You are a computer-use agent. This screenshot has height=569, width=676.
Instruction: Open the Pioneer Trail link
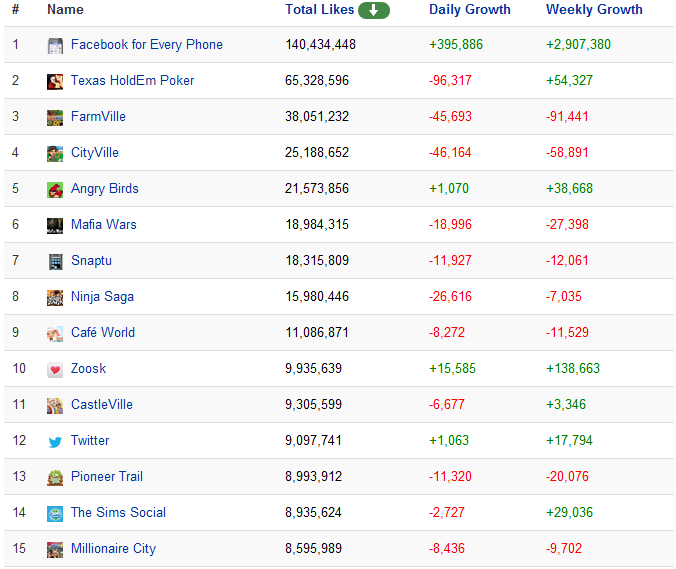[106, 476]
